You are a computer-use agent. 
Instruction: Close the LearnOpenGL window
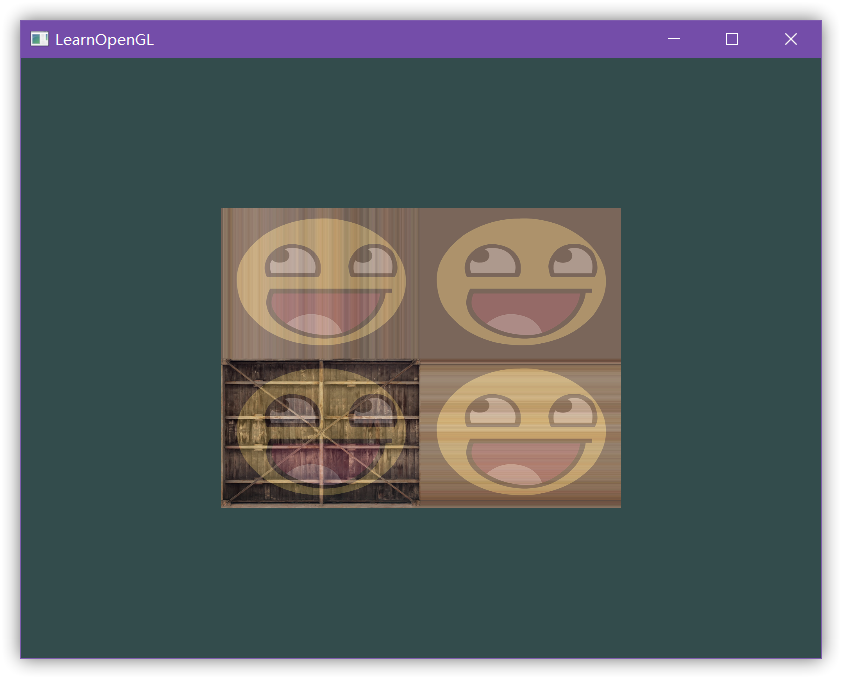coord(791,39)
